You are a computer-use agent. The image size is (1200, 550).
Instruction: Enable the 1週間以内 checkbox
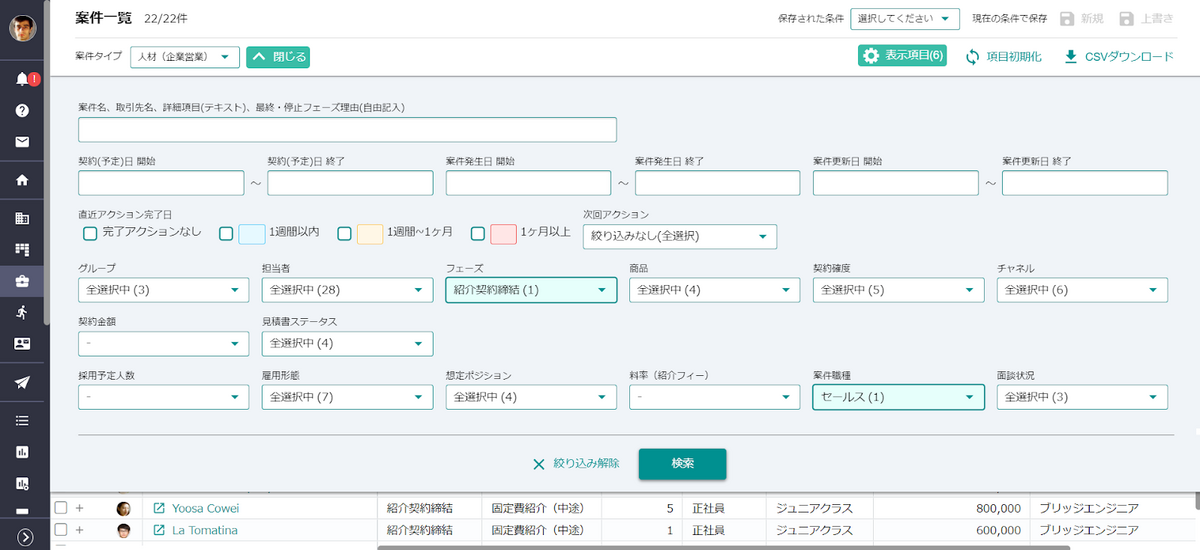click(226, 234)
